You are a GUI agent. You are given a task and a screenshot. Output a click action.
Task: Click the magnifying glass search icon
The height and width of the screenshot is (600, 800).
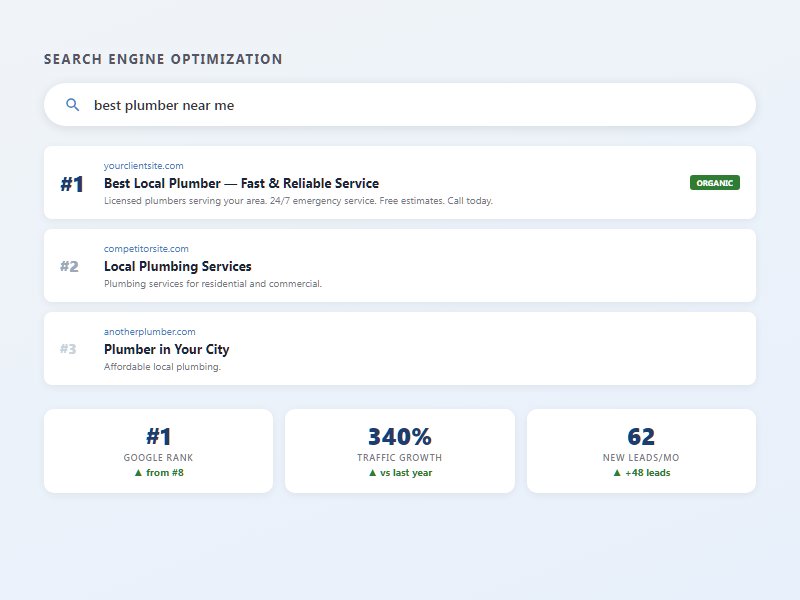[72, 105]
